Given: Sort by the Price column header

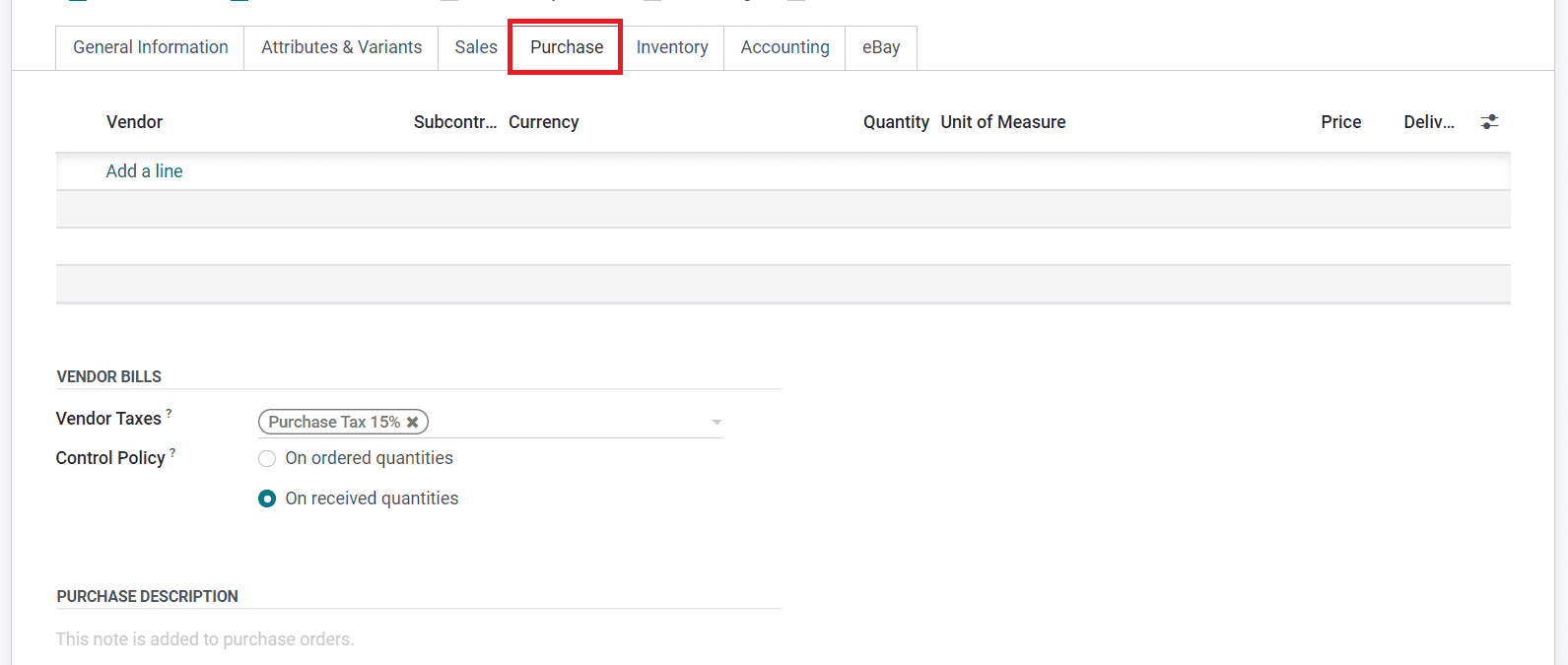Looking at the screenshot, I should pyautogui.click(x=1340, y=122).
